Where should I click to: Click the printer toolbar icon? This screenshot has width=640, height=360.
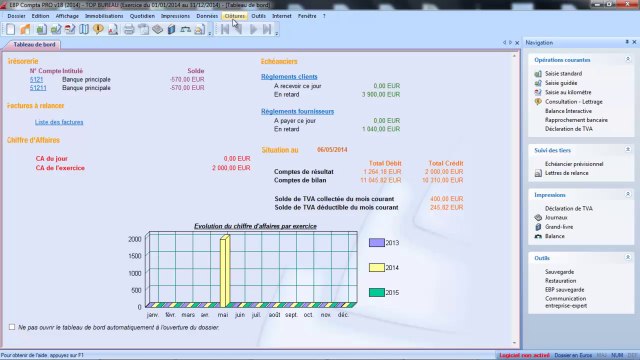pos(129,29)
